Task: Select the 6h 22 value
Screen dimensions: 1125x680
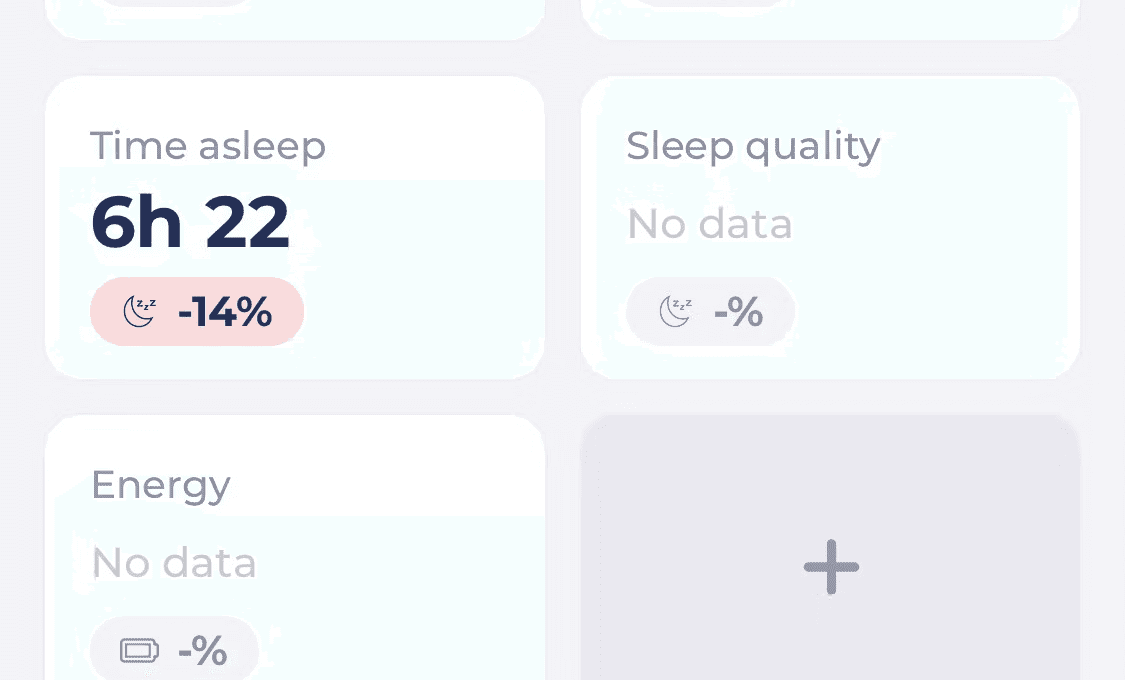Action: coord(190,222)
